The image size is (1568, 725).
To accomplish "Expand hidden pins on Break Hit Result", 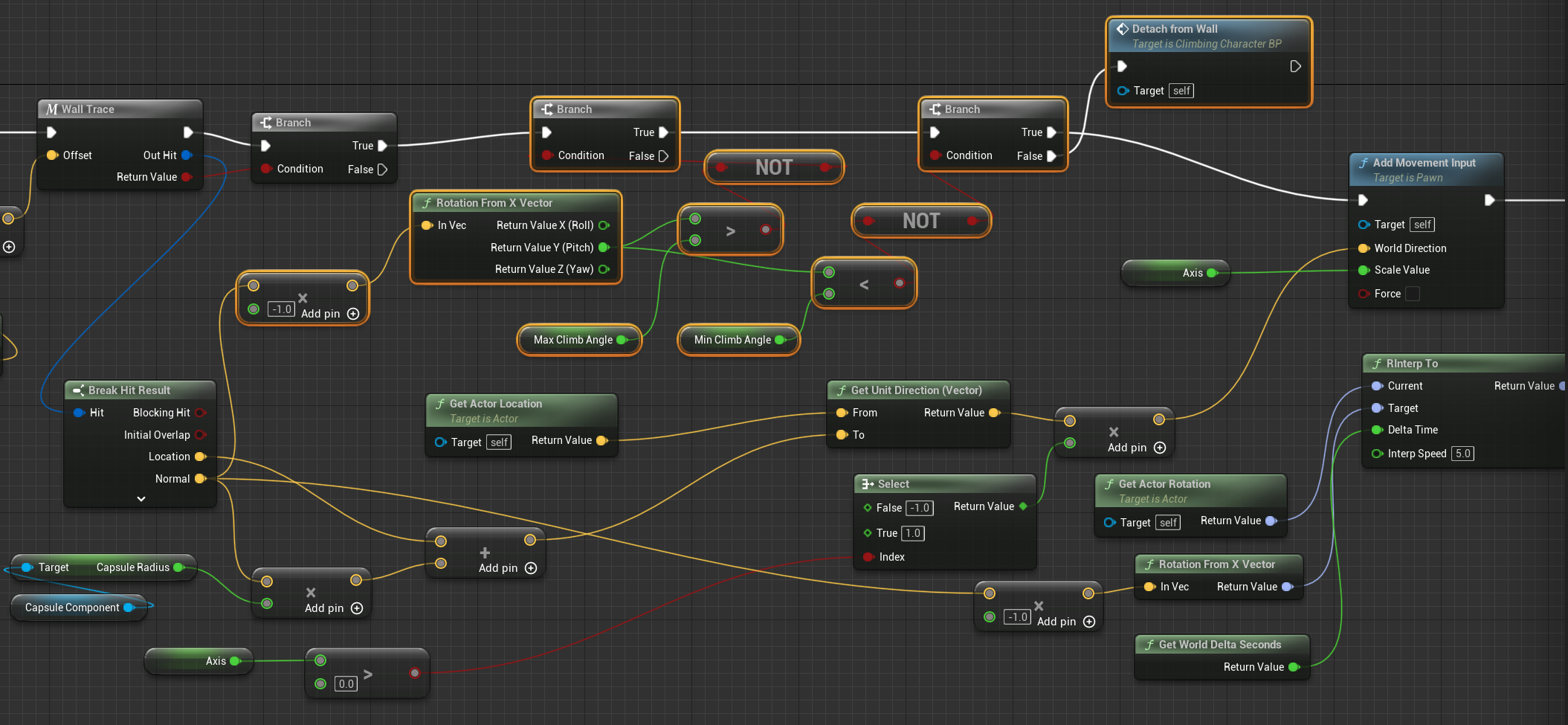I will pyautogui.click(x=141, y=499).
